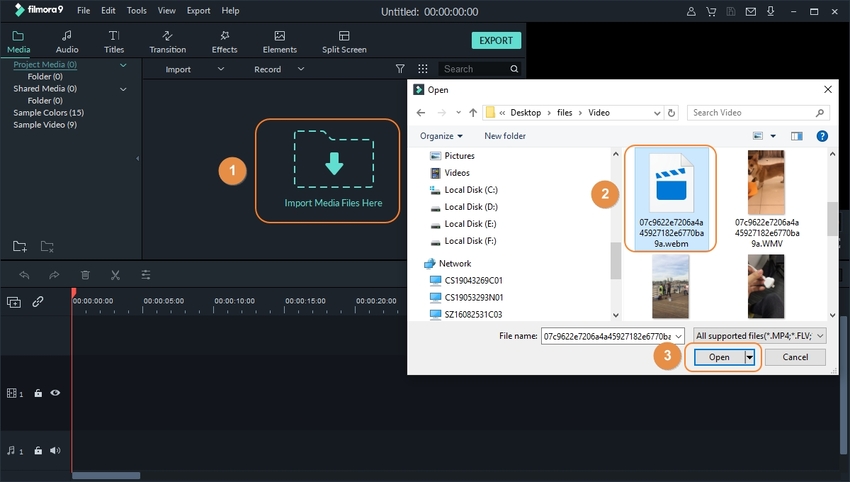Click the blue help question icon
This screenshot has width=850, height=482.
point(822,136)
